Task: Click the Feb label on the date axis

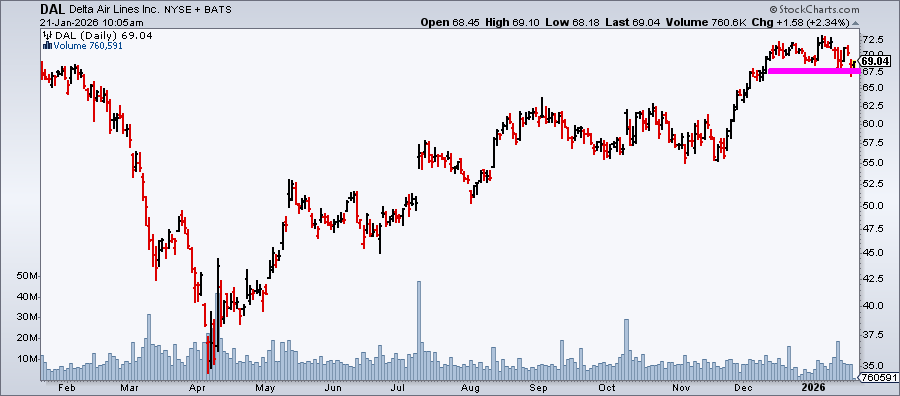Action: click(68, 387)
